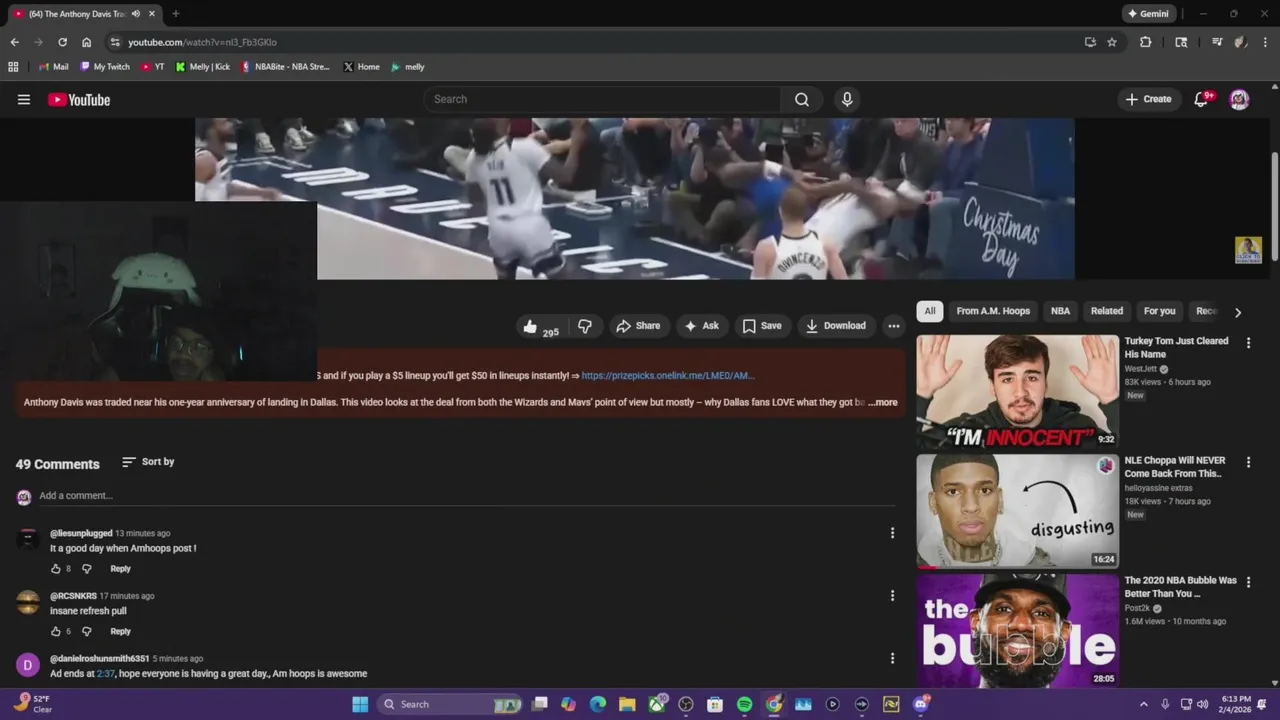
Task: Open Spotify from the taskbar
Action: pyautogui.click(x=744, y=704)
